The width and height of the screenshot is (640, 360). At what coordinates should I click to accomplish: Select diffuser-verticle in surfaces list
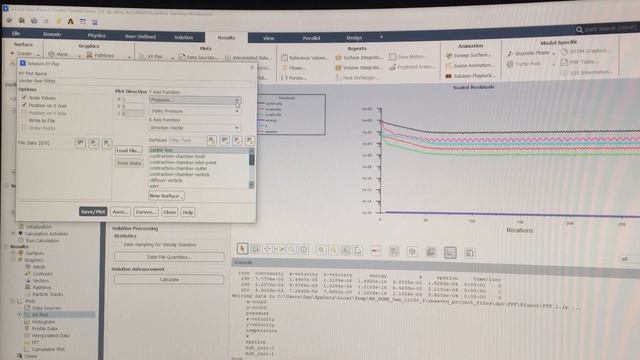(166, 180)
